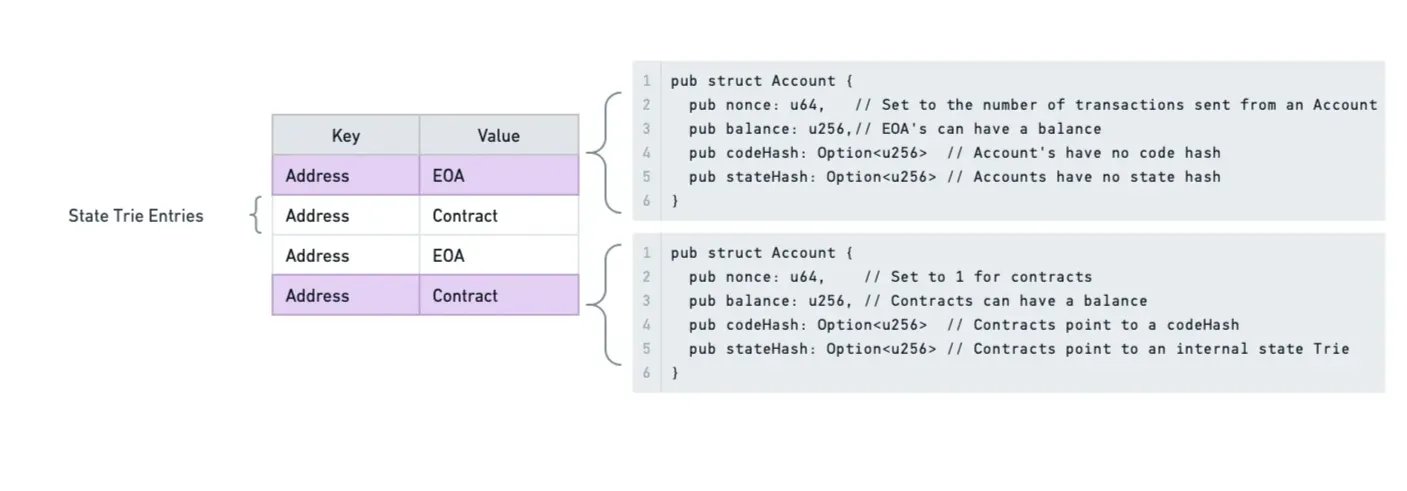This screenshot has width=1407, height=491.
Task: Click the large brace pointing to upper code block
Action: pos(603,153)
